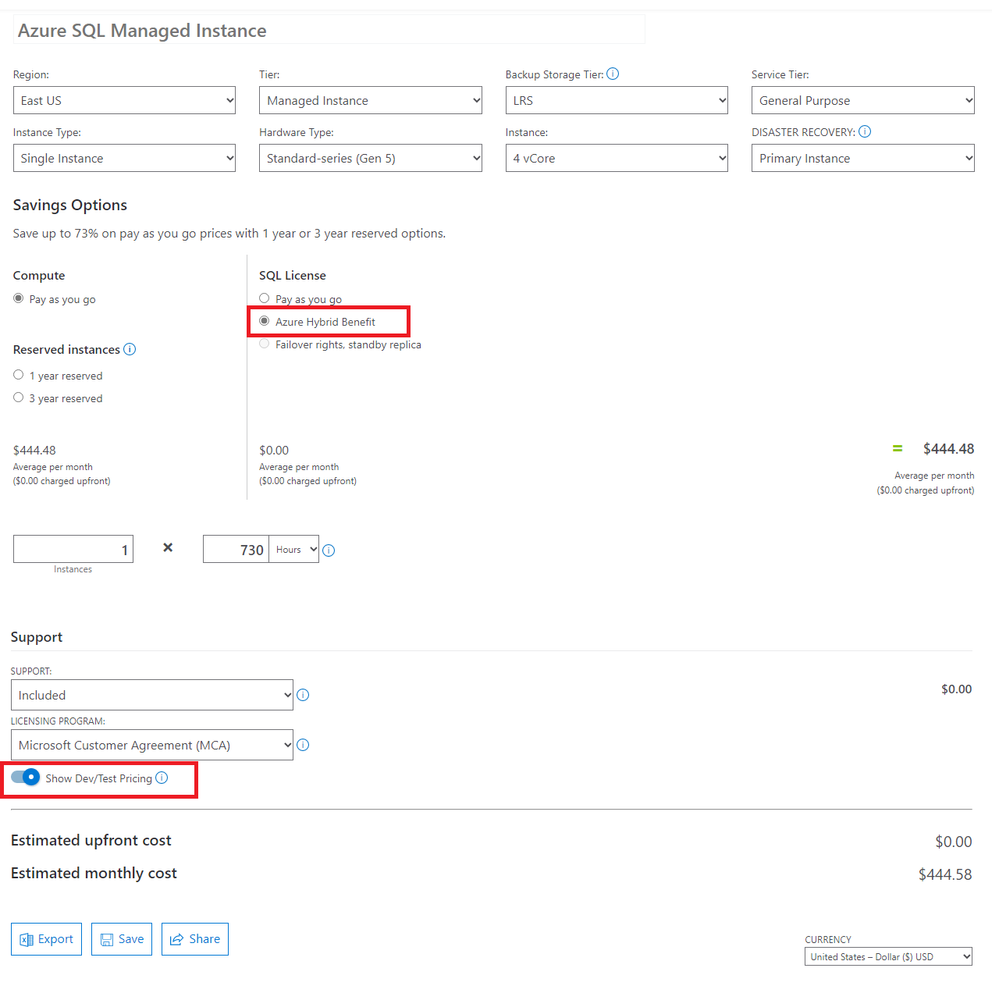Open the Region dropdown (East US)

click(x=124, y=101)
